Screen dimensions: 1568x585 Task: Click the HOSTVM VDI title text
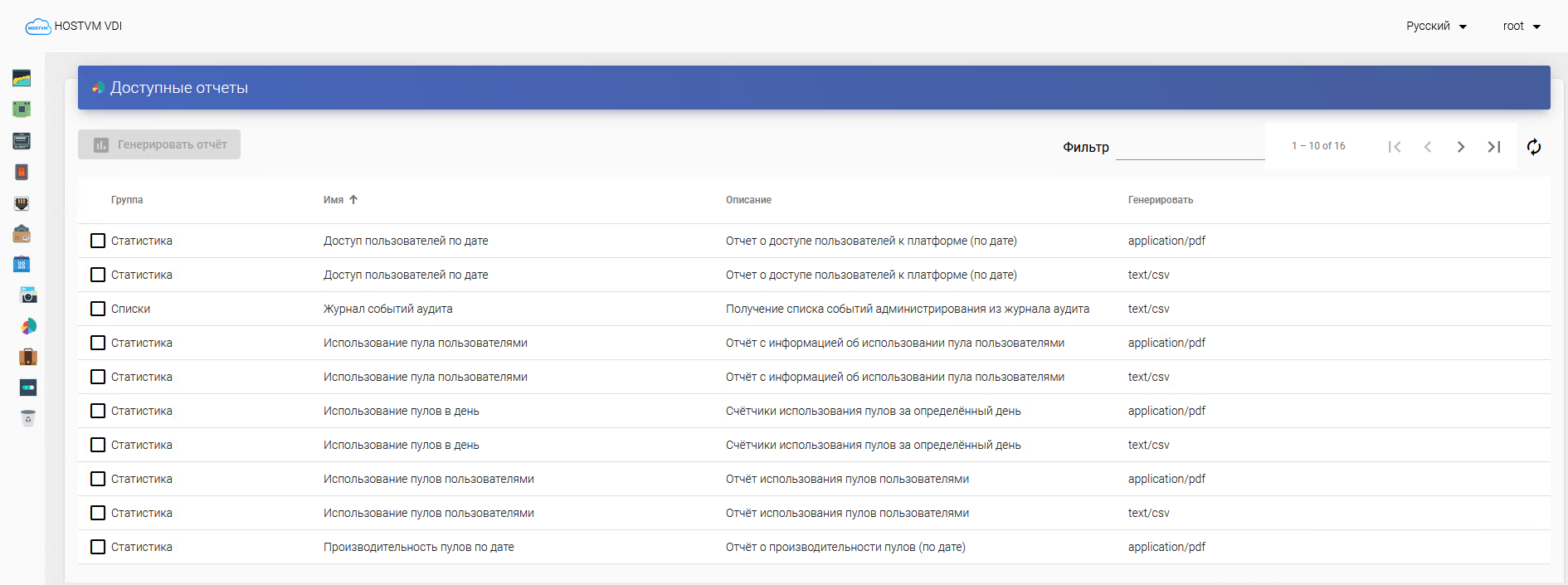point(88,27)
